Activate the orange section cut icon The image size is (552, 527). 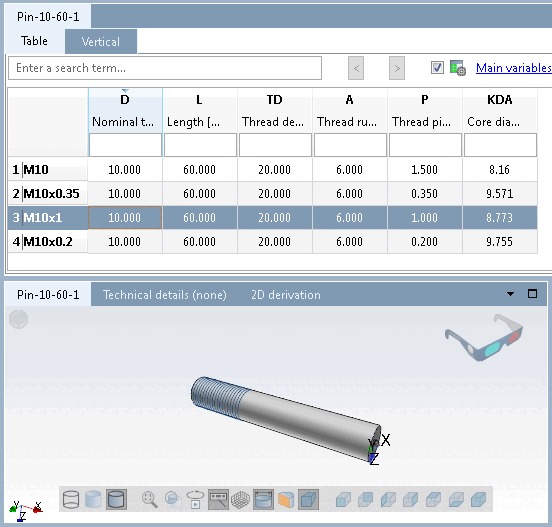click(x=286, y=500)
